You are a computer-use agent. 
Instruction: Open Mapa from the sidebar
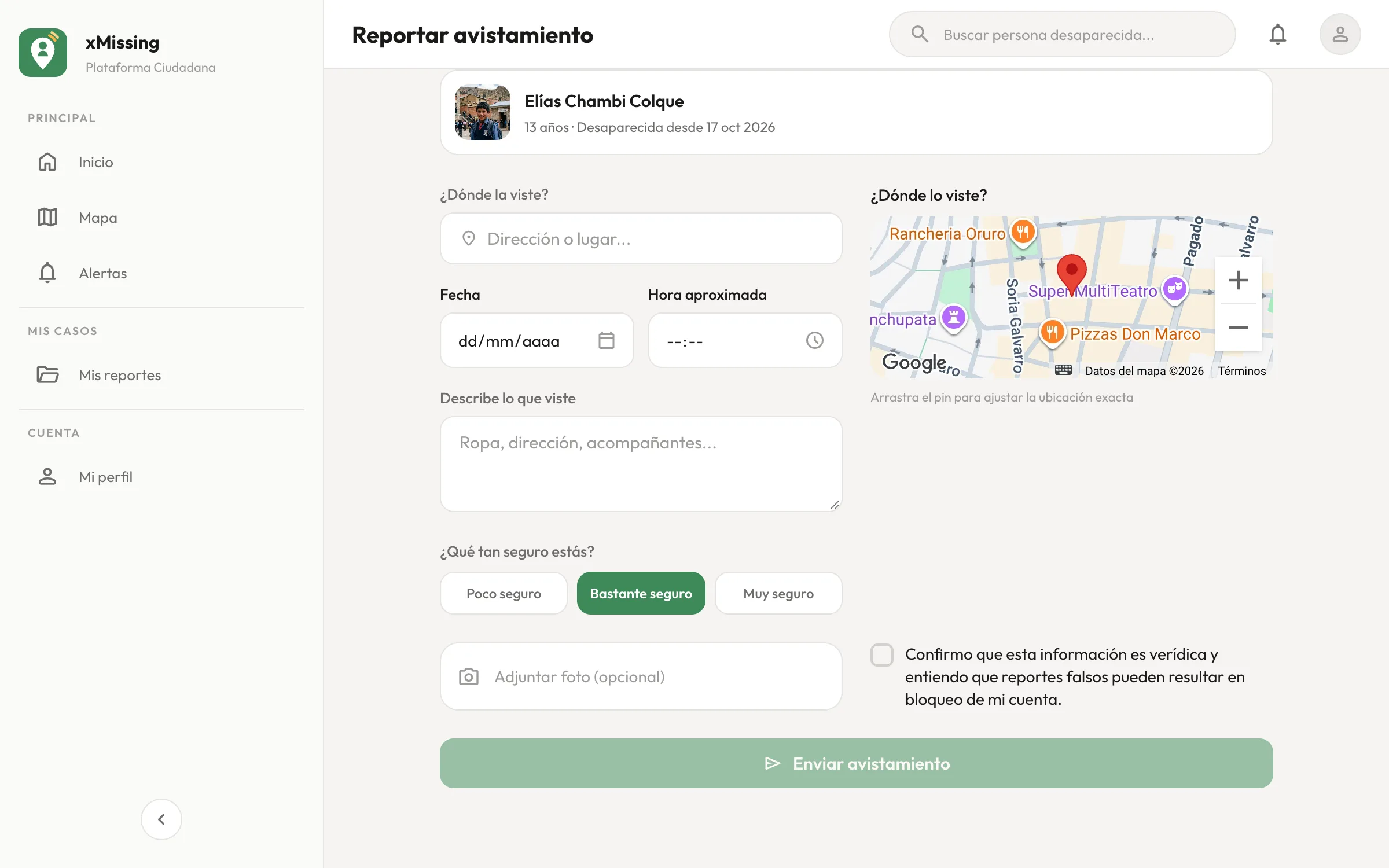click(161, 218)
